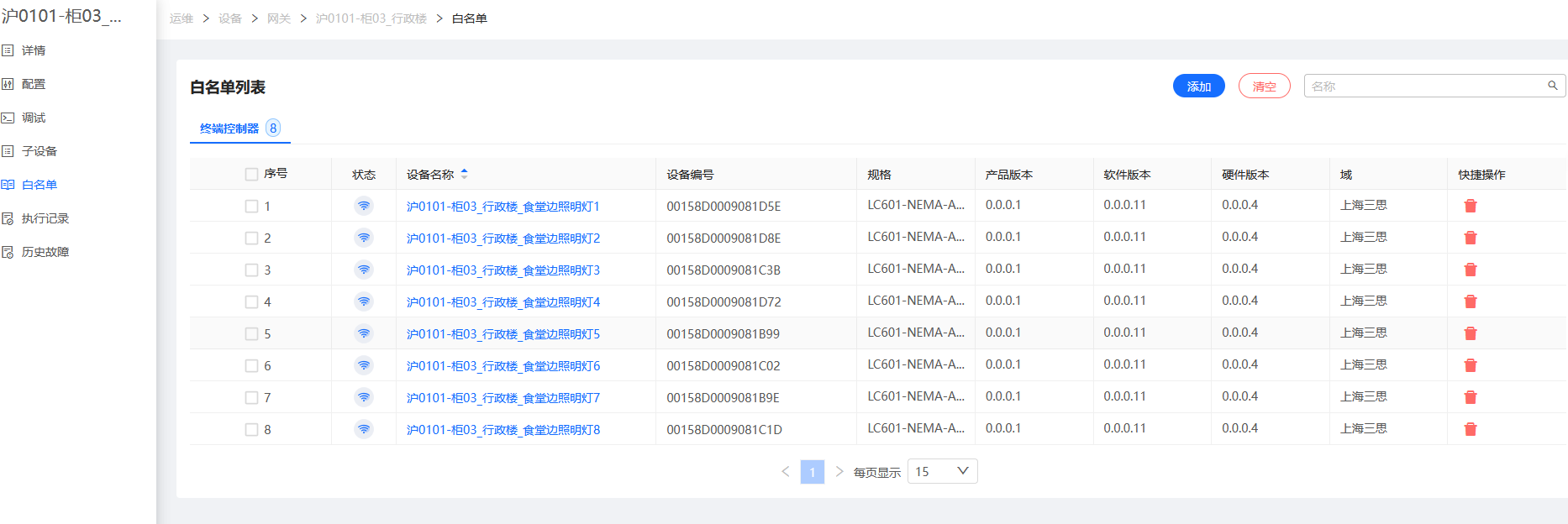The height and width of the screenshot is (524, 1568).
Task: Click the 子设备 sidebar icon
Action: [8, 151]
